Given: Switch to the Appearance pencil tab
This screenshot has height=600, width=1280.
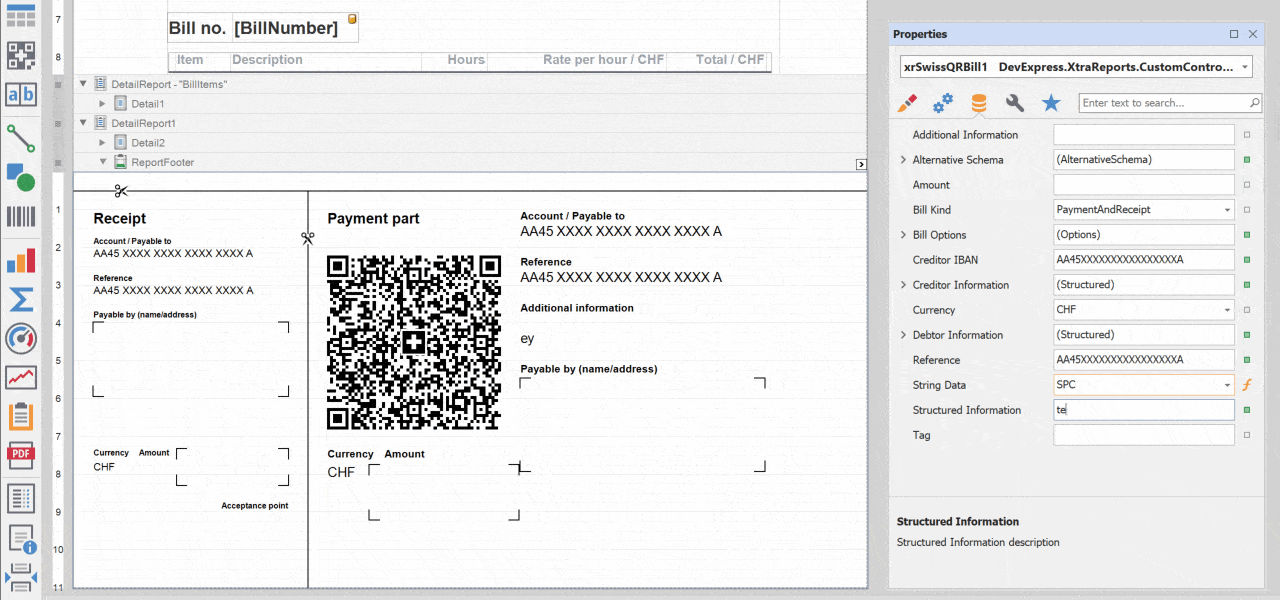Looking at the screenshot, I should pos(907,103).
